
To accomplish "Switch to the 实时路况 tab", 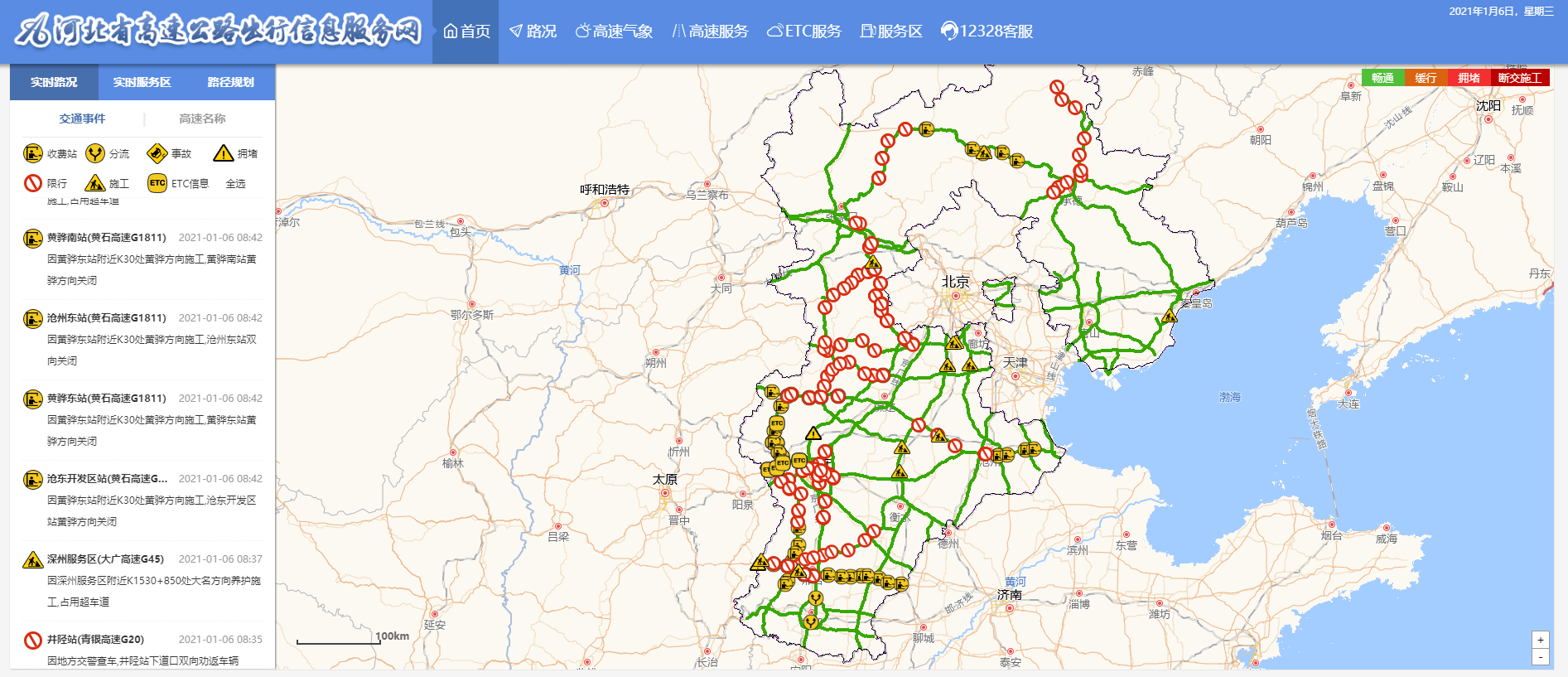I will [54, 82].
